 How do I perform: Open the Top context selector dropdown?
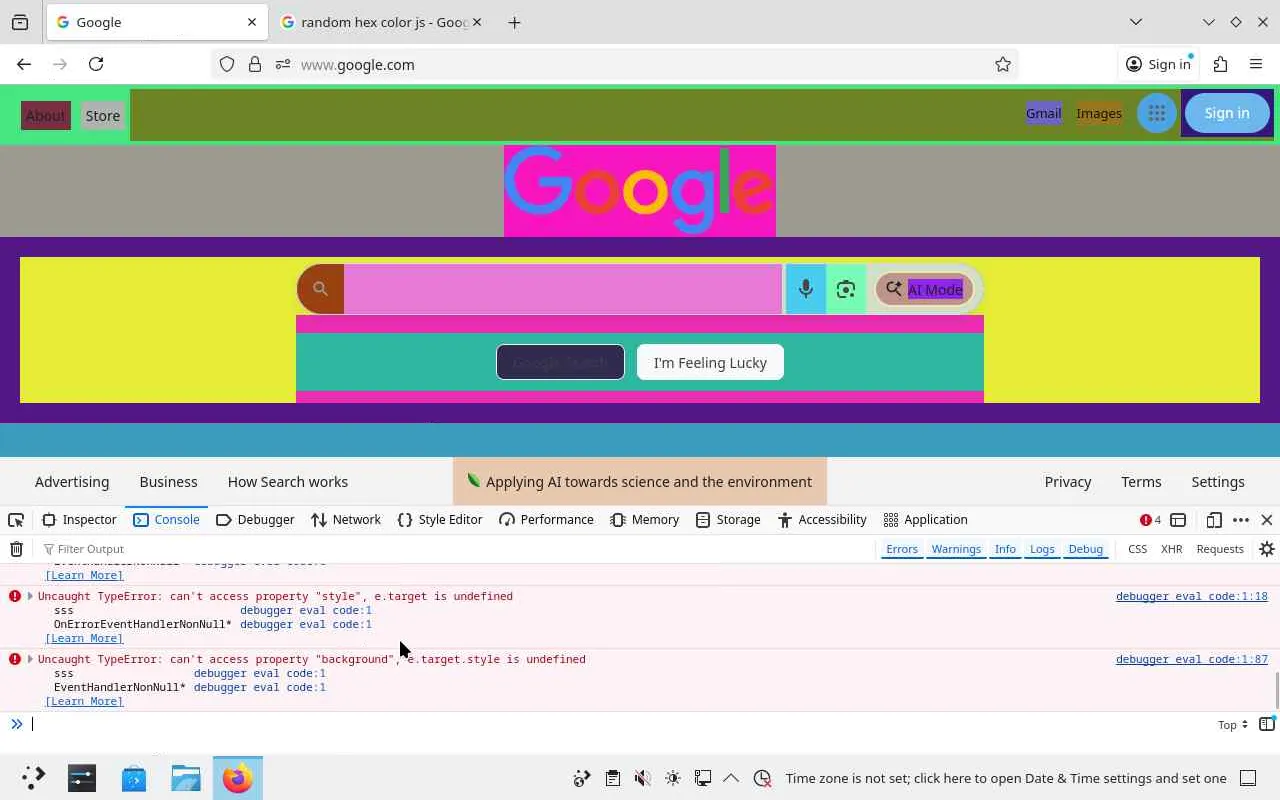(x=1232, y=724)
